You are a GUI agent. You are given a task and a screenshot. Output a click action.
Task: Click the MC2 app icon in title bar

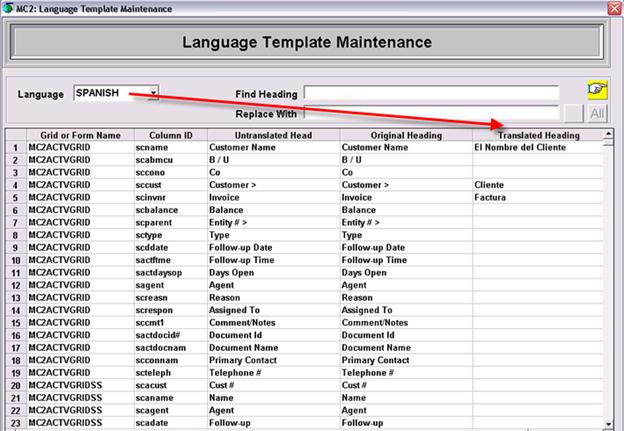coord(8,8)
